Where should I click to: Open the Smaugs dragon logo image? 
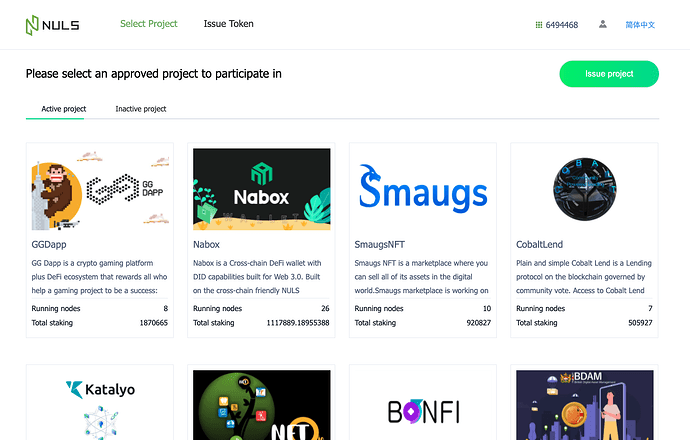click(423, 190)
